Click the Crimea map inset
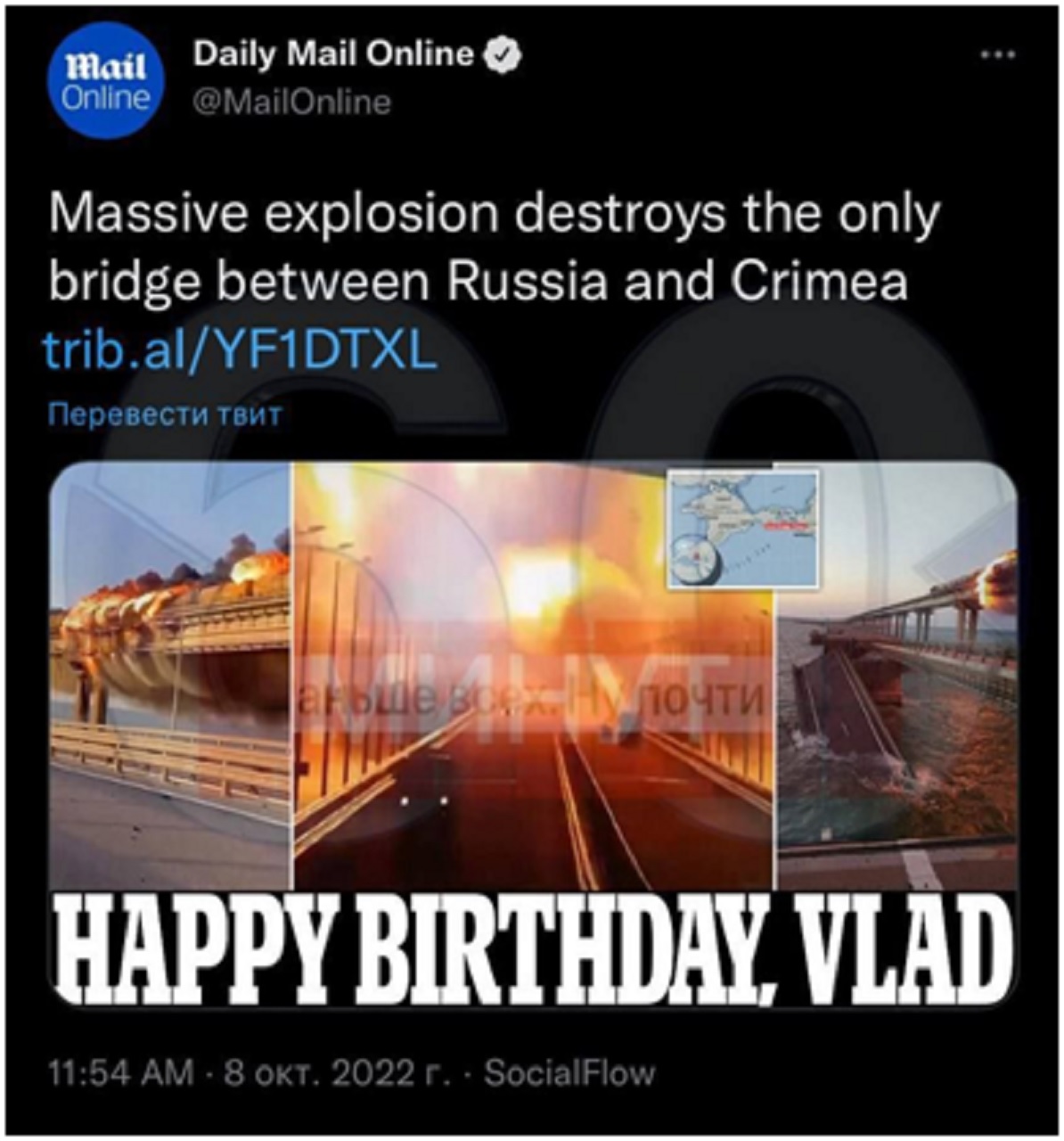Screen dimensions: 1064x1141 (x=743, y=529)
